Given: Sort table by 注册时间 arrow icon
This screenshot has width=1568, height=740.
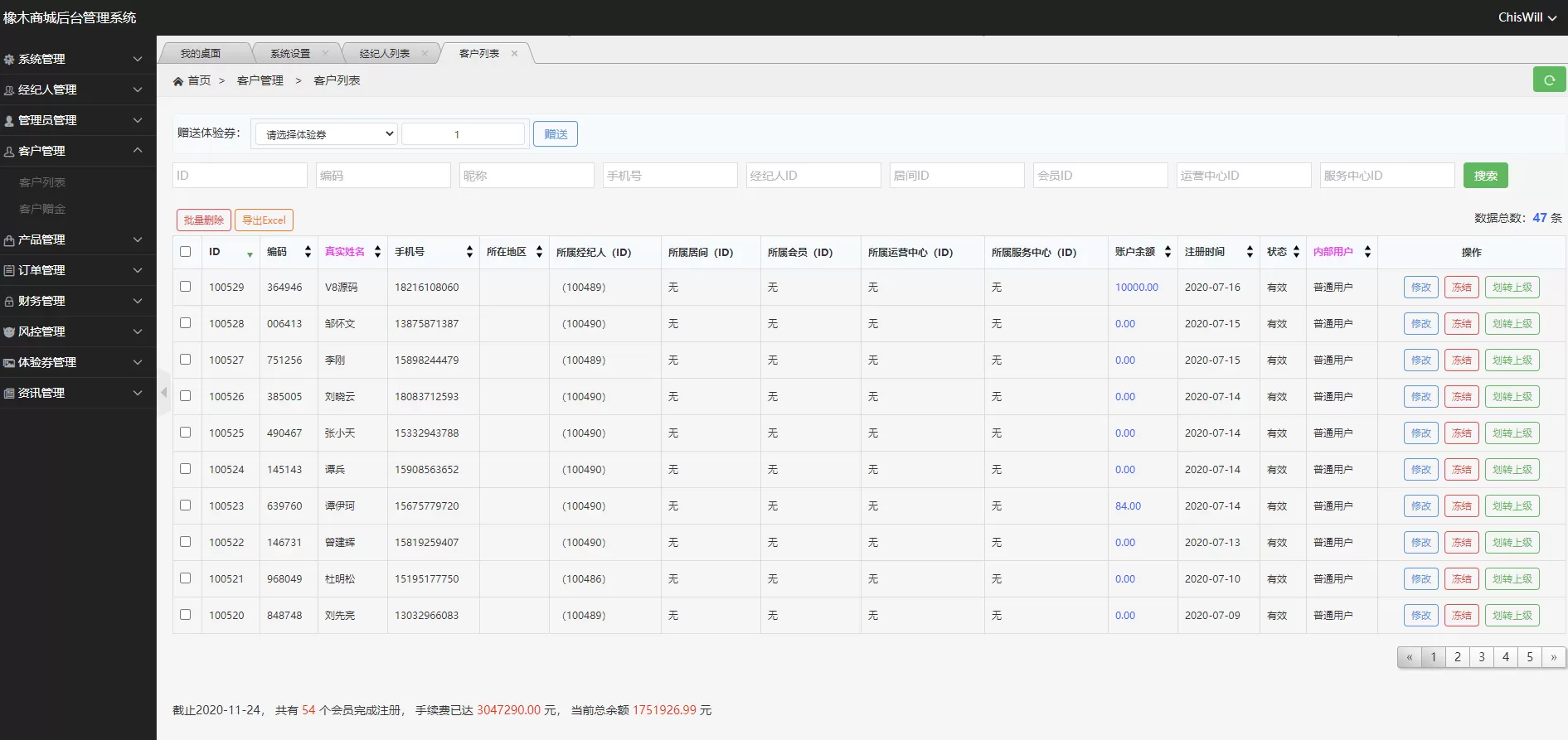Looking at the screenshot, I should [1250, 252].
